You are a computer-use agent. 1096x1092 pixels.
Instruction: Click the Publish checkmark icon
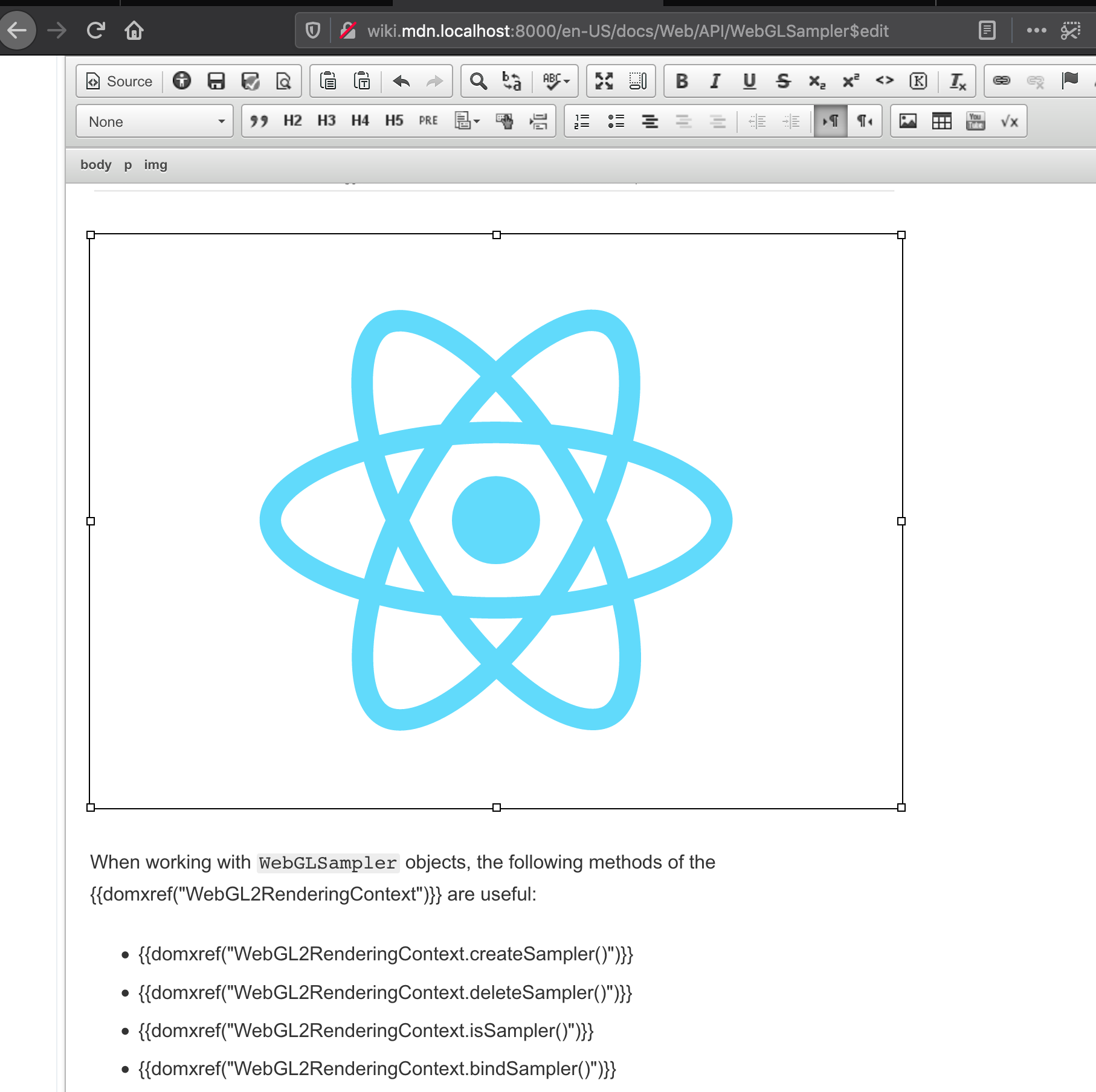(250, 81)
